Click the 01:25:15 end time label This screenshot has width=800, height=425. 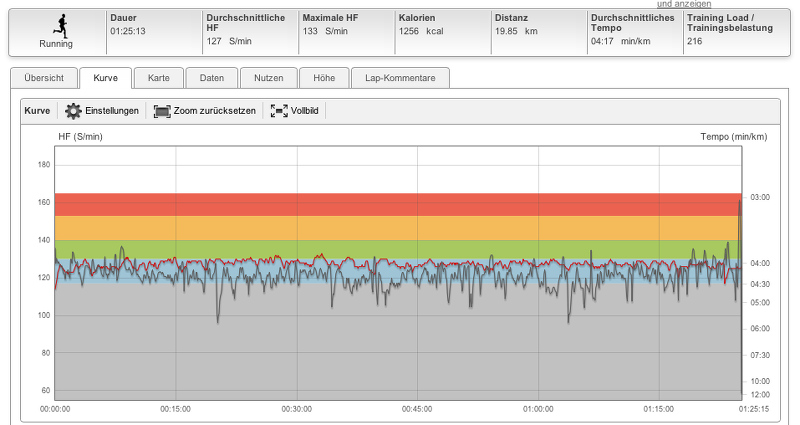click(x=753, y=409)
